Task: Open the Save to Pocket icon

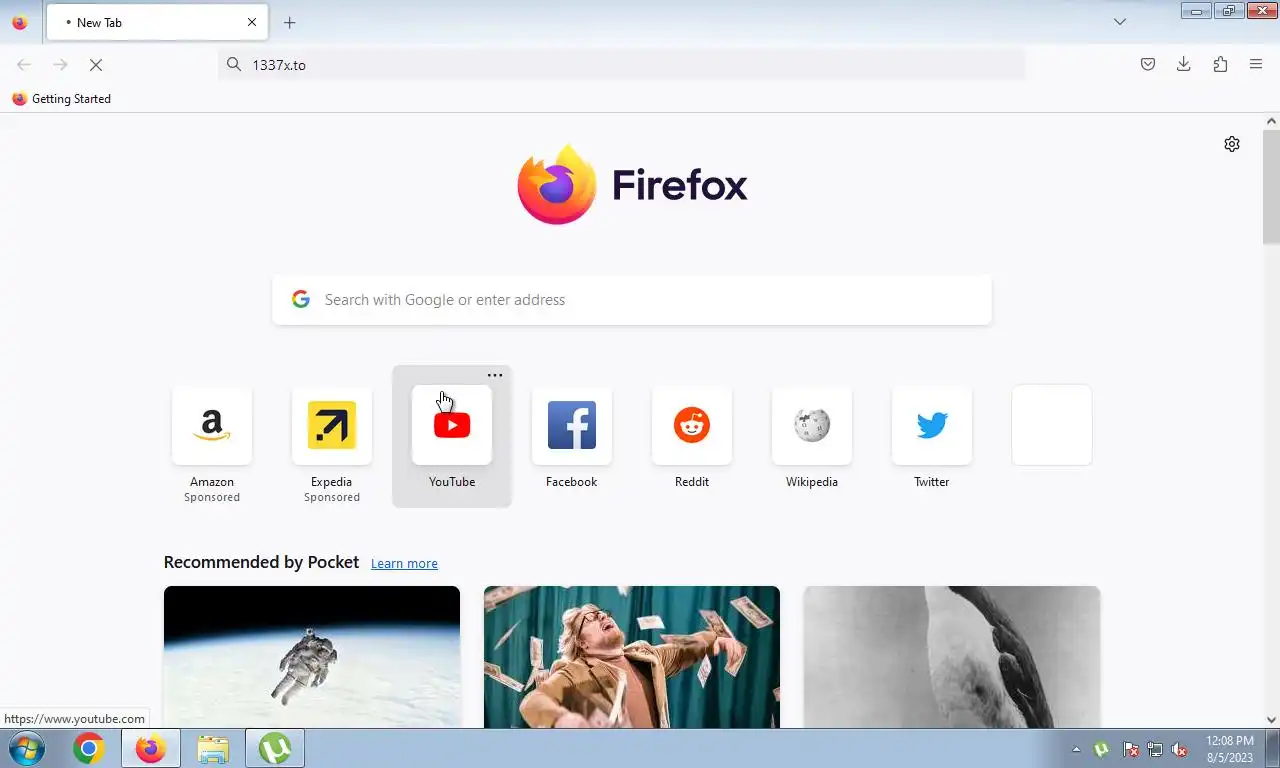Action: [x=1148, y=64]
